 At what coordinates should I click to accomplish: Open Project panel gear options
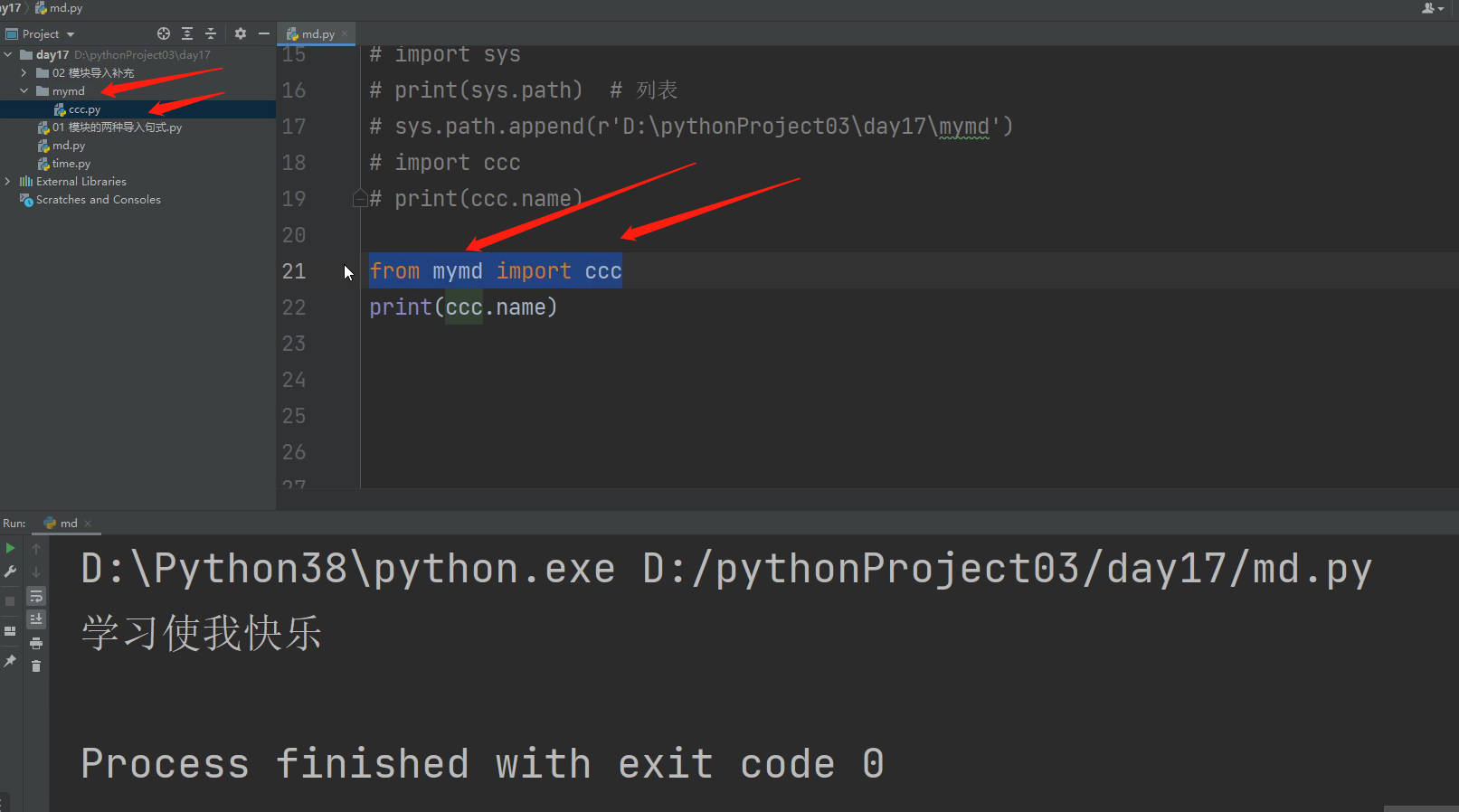(x=240, y=33)
